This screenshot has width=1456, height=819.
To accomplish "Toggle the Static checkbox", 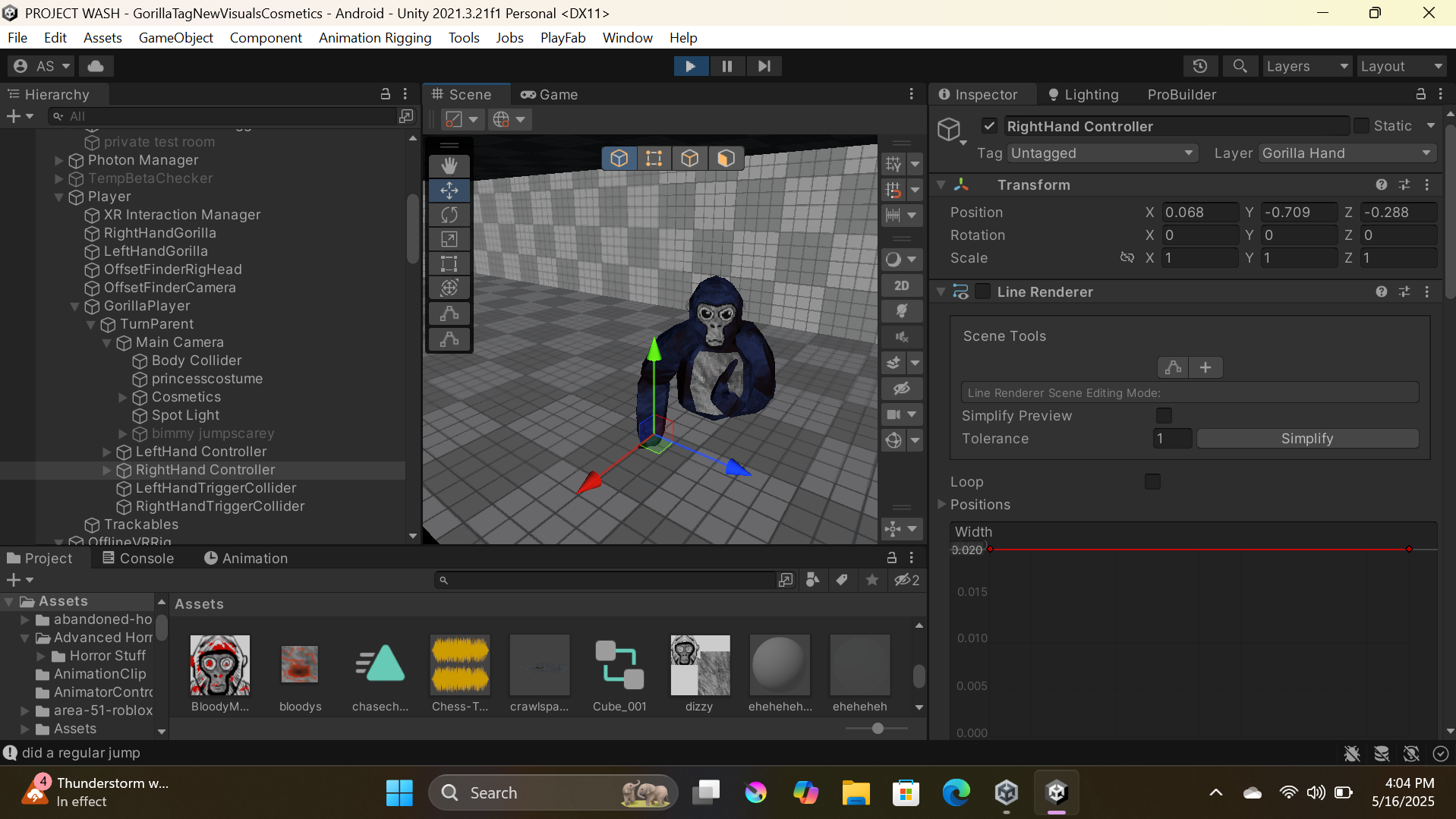I will tap(1361, 126).
